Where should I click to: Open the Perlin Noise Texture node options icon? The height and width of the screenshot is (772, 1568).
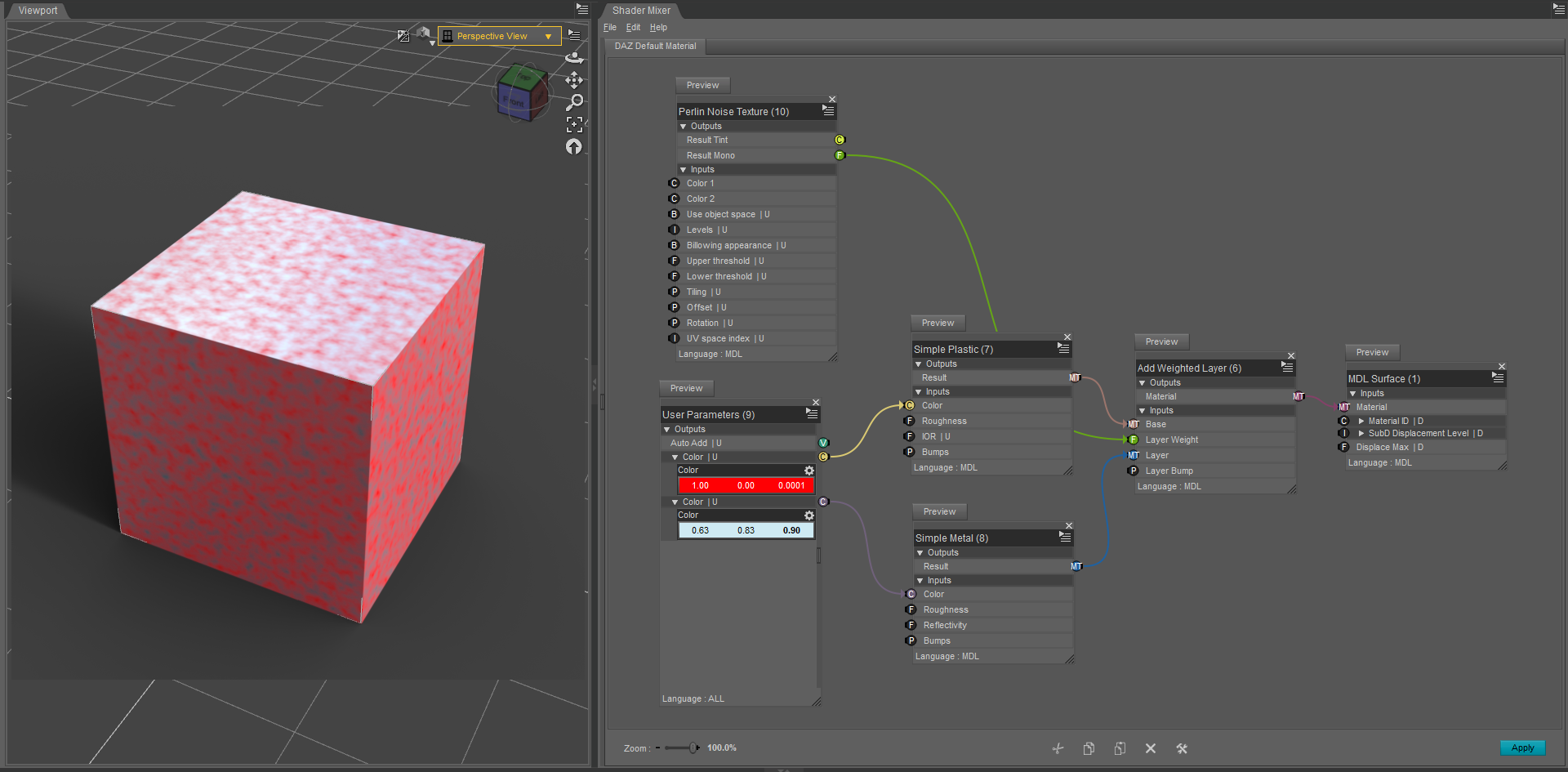click(x=828, y=111)
